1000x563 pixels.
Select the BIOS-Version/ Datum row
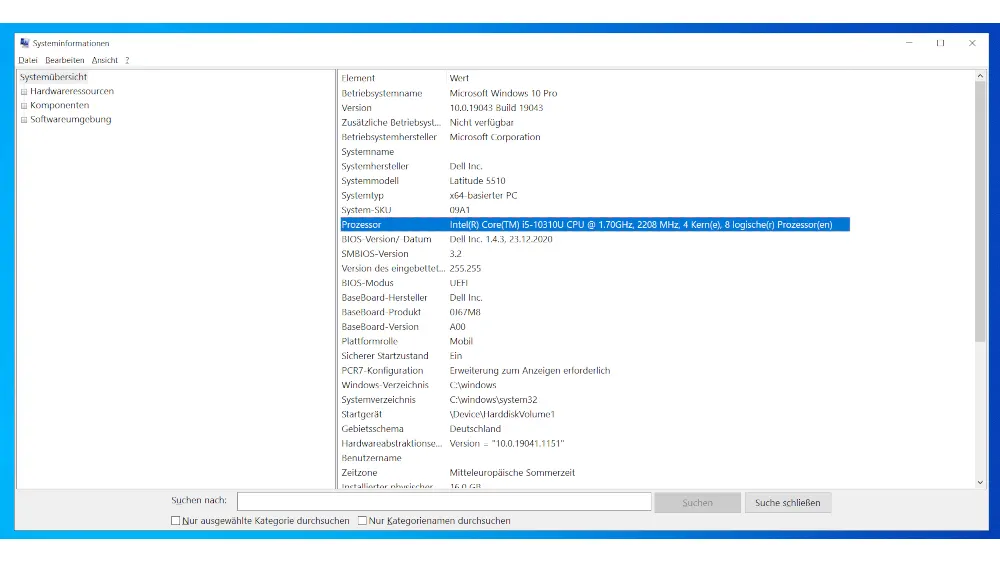tap(595, 239)
